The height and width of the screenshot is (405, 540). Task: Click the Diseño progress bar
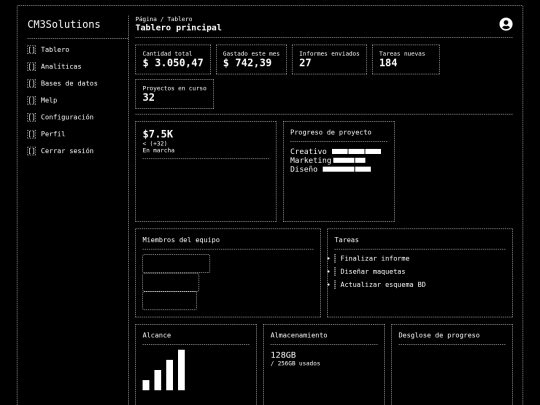347,169
